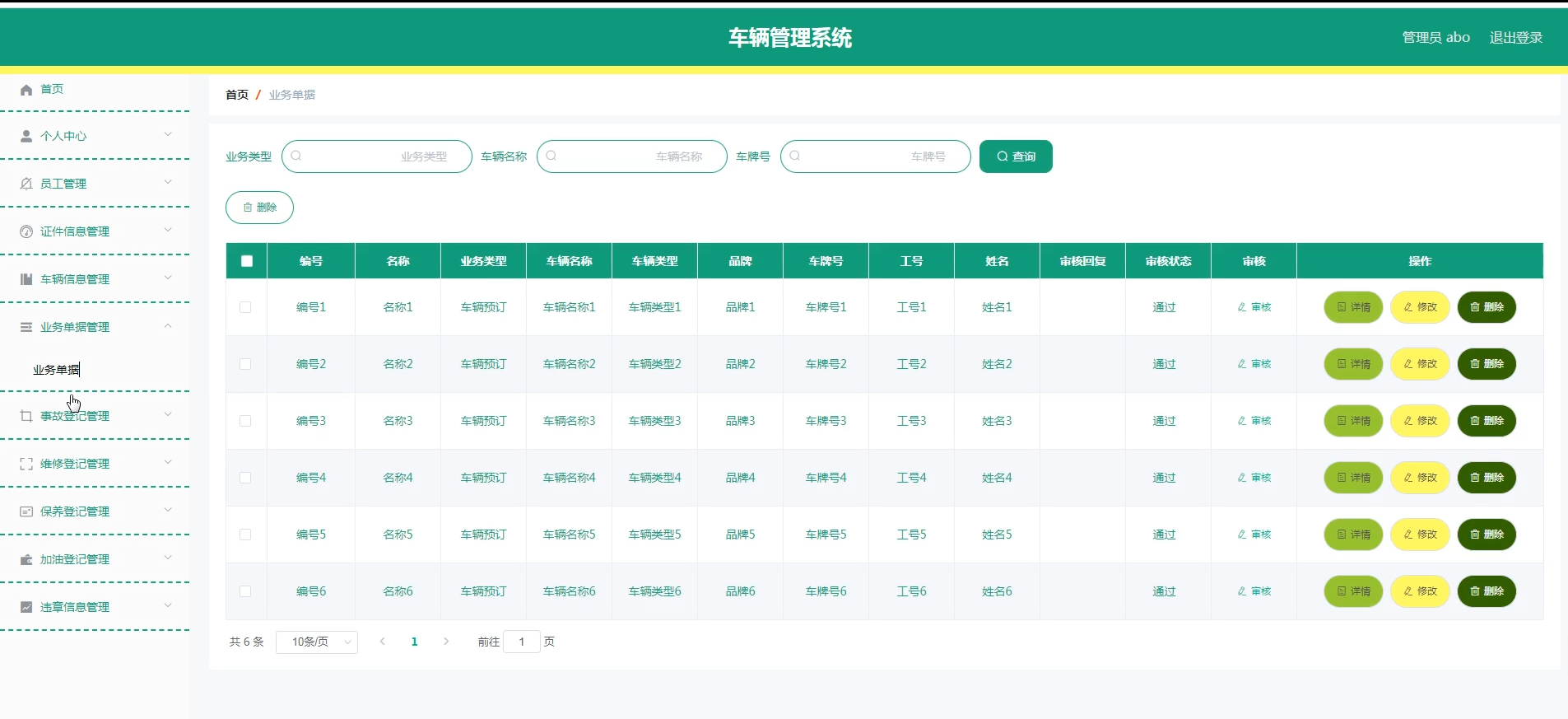Click the 车辆名称4 table cell

pos(569,478)
